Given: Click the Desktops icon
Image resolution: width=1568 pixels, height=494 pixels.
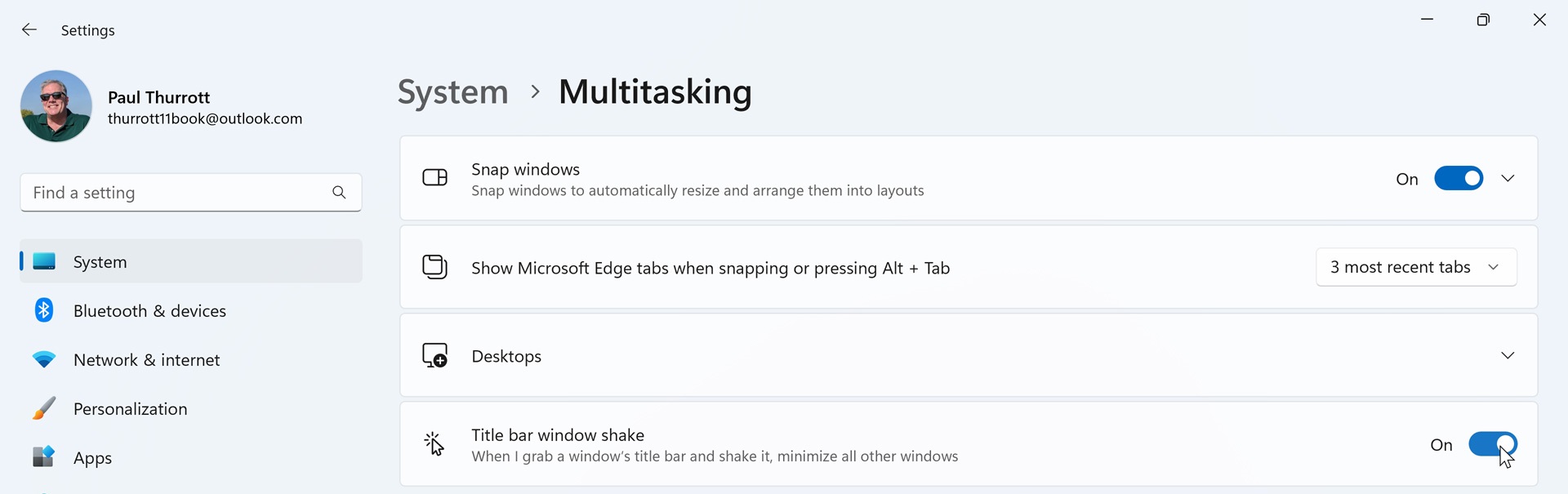Looking at the screenshot, I should click(x=434, y=355).
